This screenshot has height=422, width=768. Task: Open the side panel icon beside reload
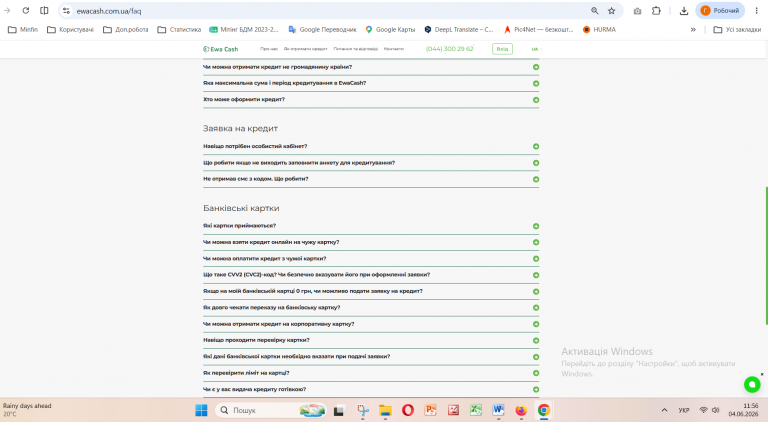click(x=44, y=11)
